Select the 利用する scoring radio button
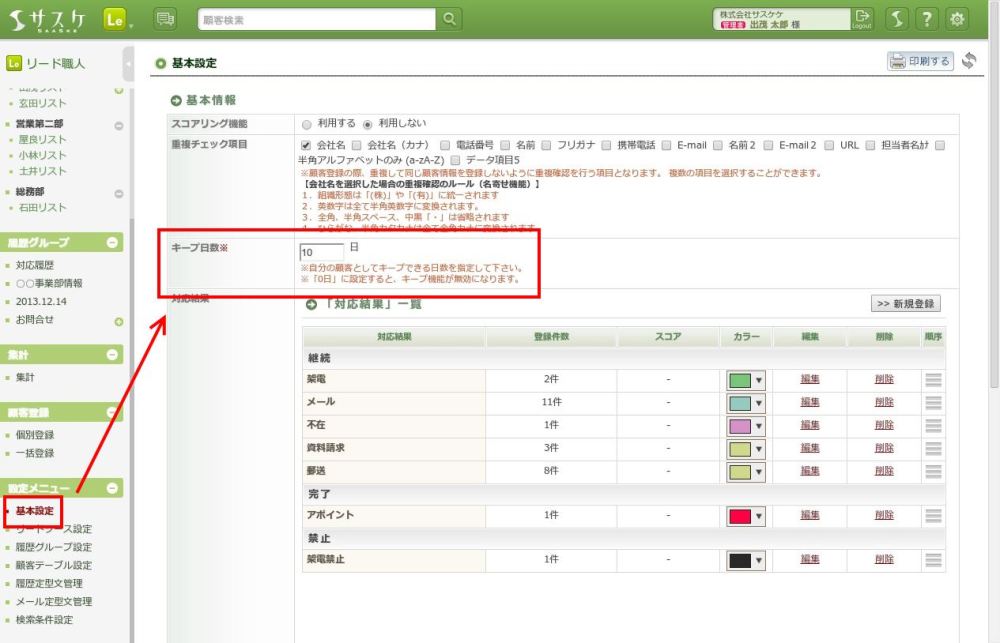The height and width of the screenshot is (643, 1000). click(307, 124)
